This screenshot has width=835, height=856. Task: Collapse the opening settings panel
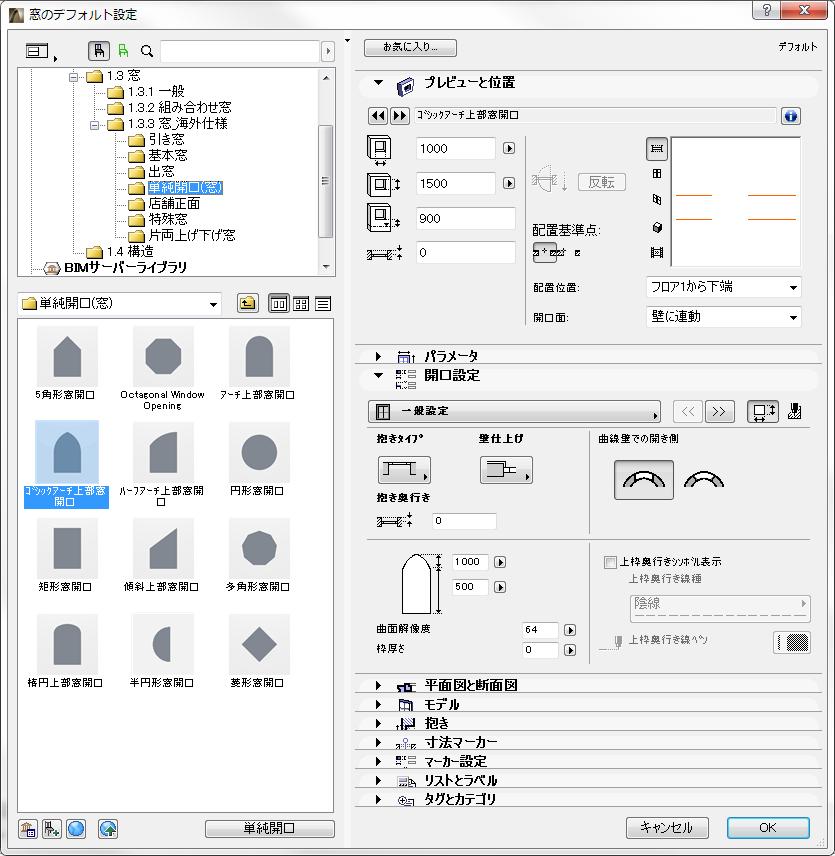[x=378, y=376]
